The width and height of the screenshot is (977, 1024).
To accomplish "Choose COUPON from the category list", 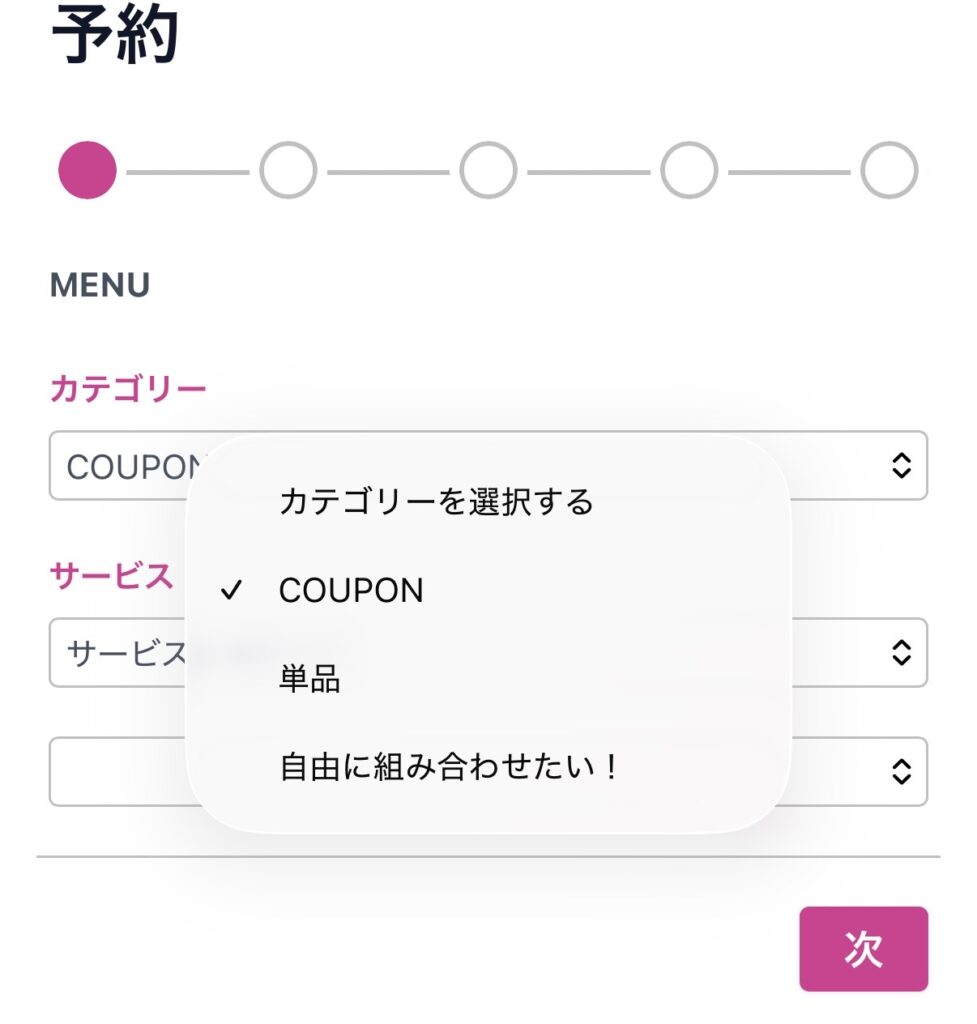I will [351, 591].
